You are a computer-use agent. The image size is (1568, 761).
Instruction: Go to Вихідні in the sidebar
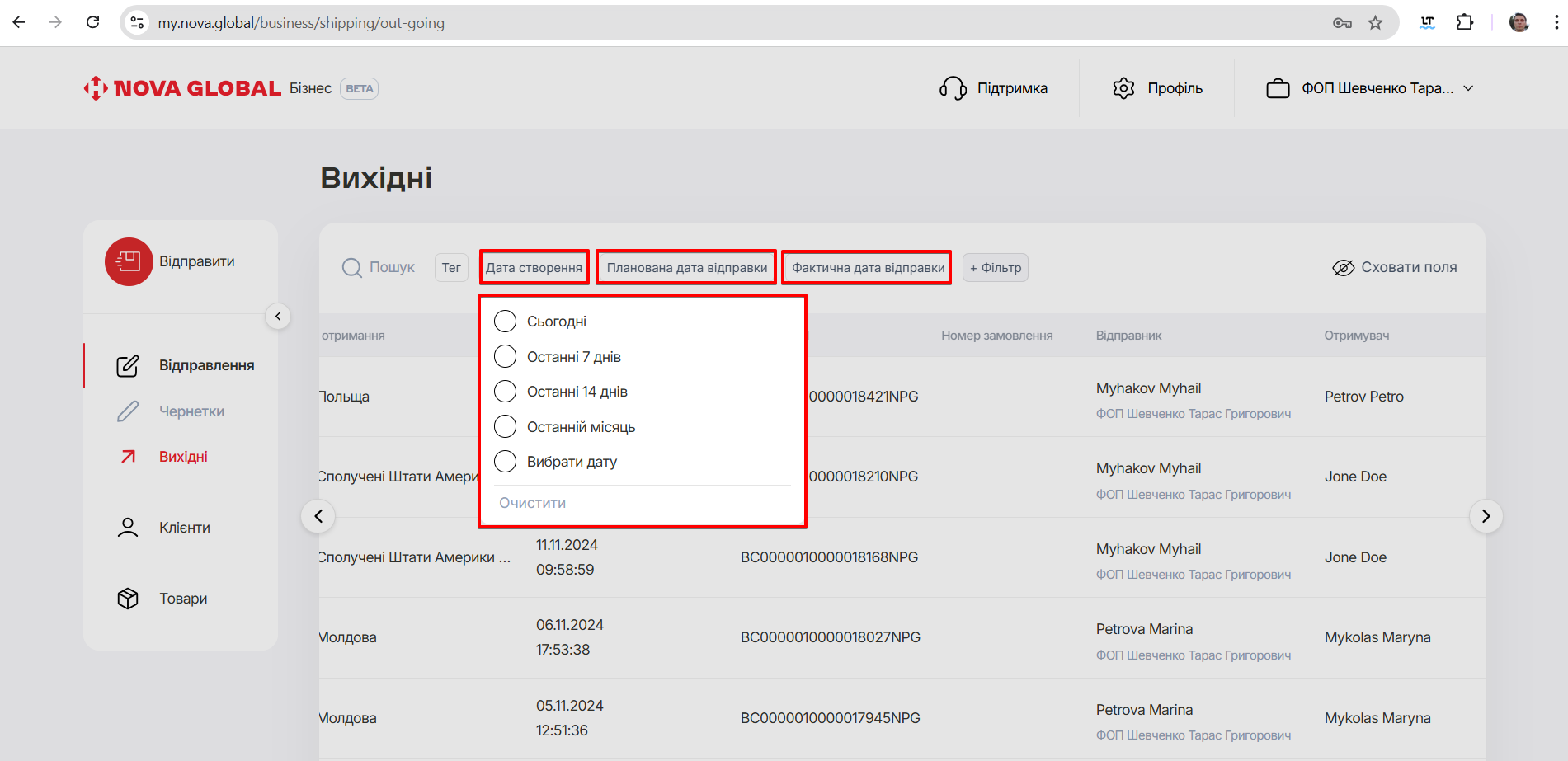pos(183,457)
